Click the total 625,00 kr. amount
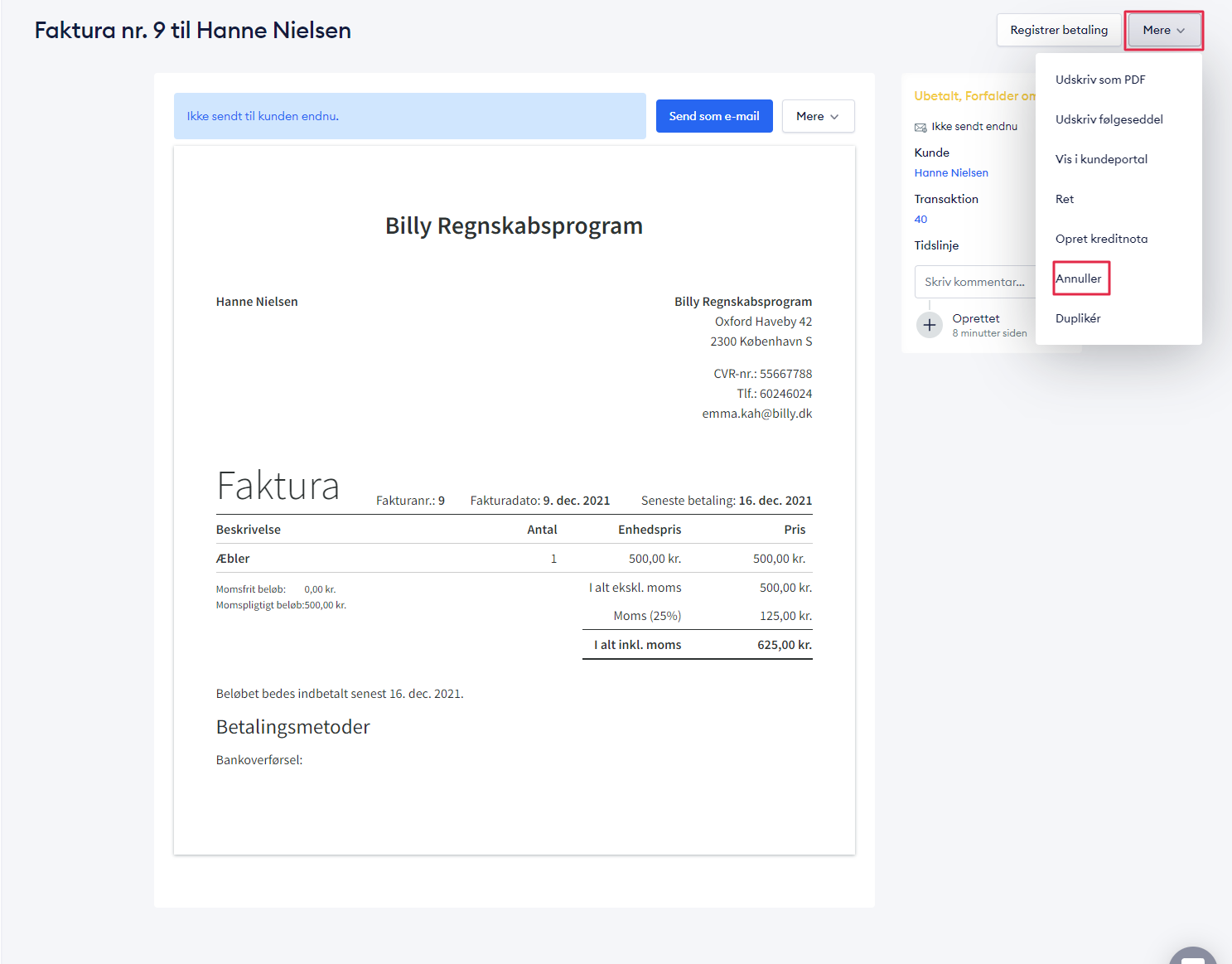This screenshot has width=1232, height=964. coord(785,645)
